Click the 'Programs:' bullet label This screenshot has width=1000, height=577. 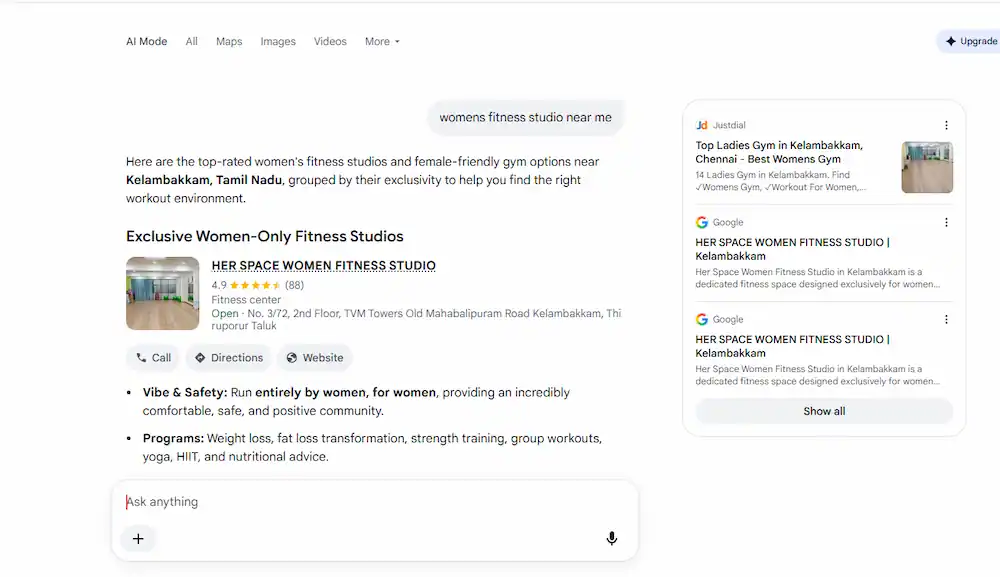pyautogui.click(x=173, y=439)
